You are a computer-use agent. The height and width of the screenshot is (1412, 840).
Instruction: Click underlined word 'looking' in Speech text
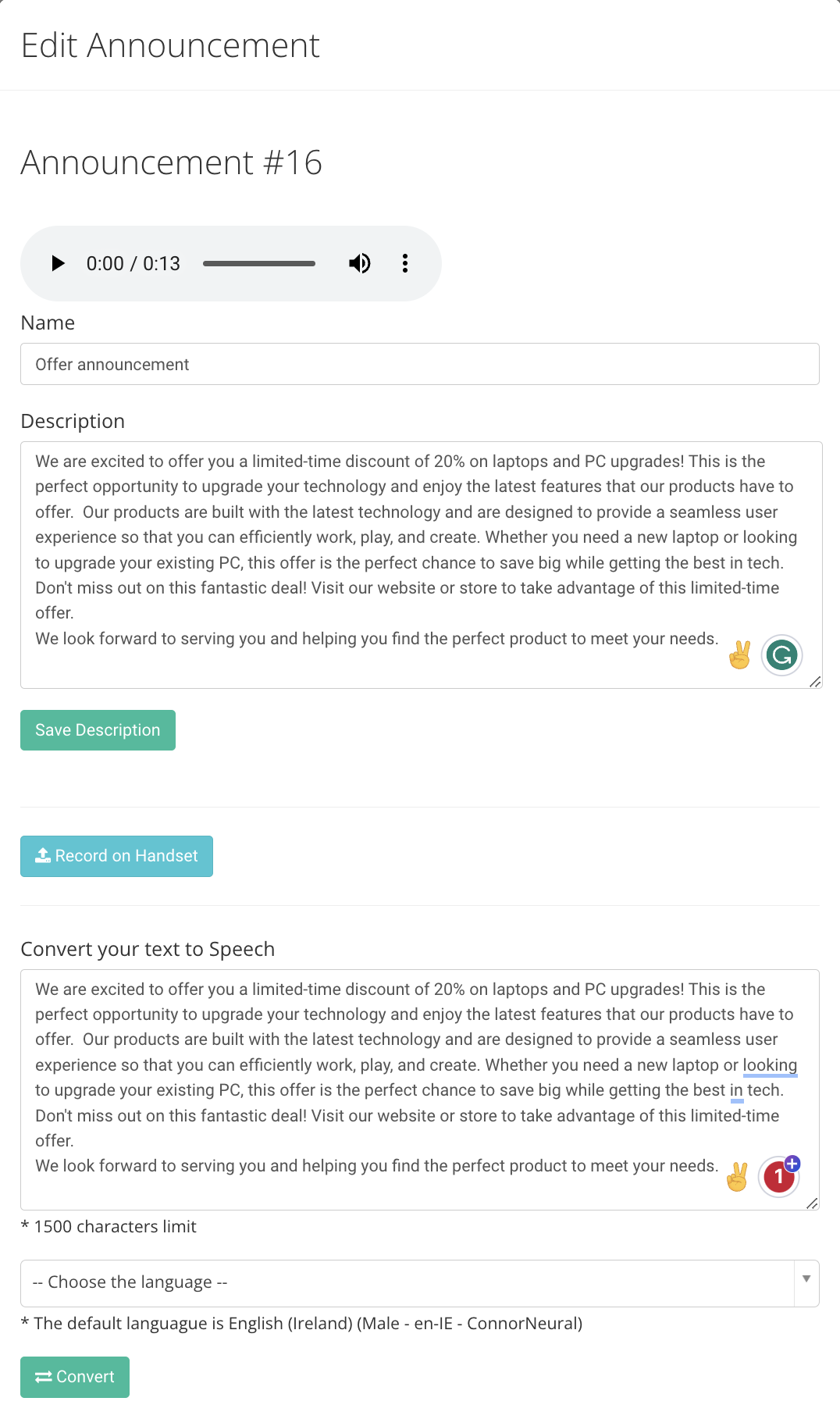click(x=770, y=1065)
